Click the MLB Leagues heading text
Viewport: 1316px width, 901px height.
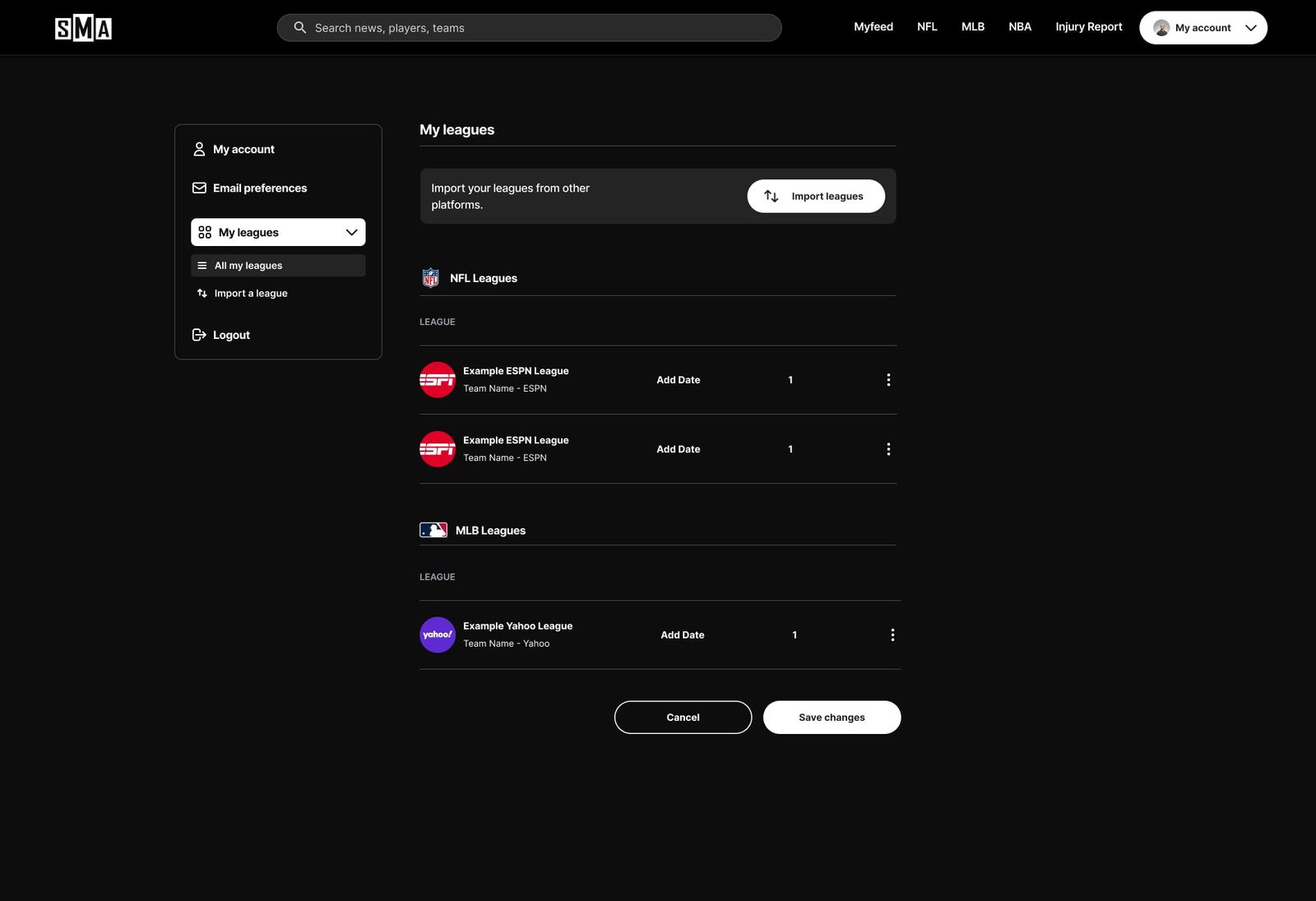[490, 530]
